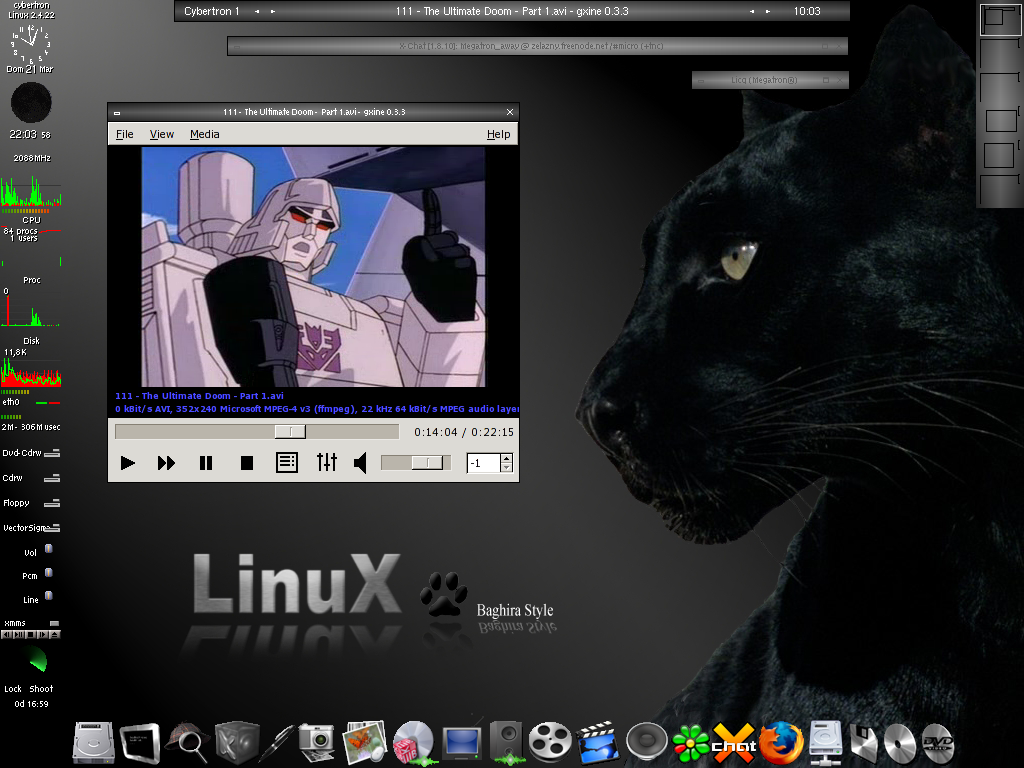Viewport: 1024px width, 768px height.
Task: Increase the speed spinner value above -1
Action: click(506, 458)
